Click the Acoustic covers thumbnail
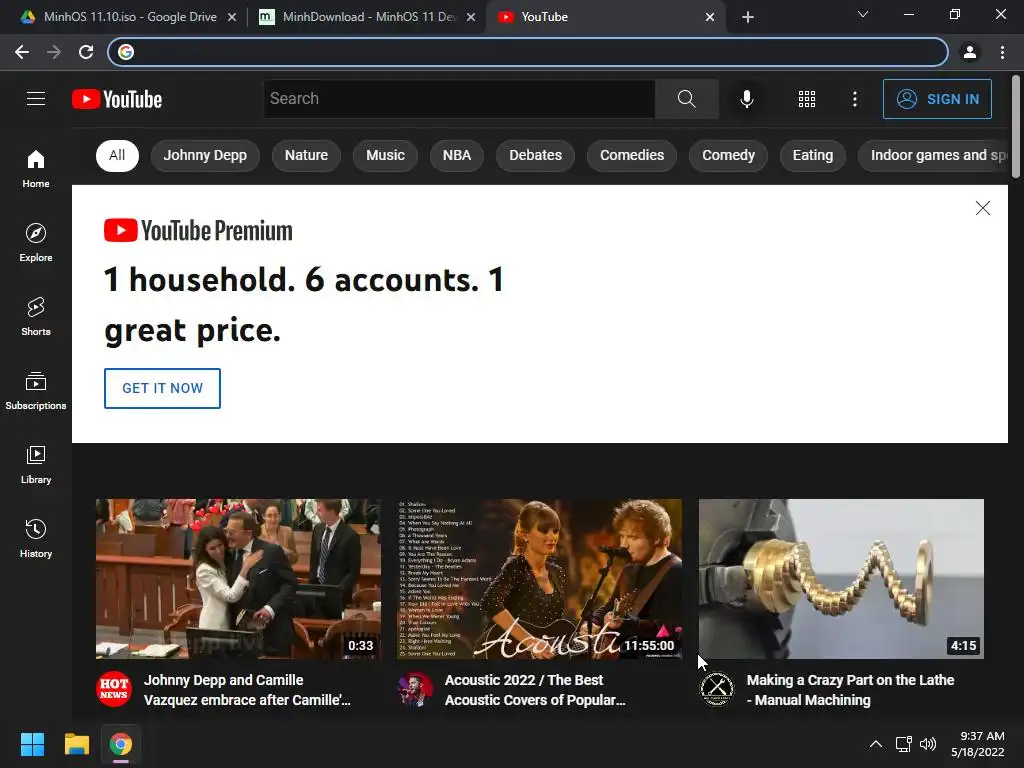The width and height of the screenshot is (1024, 768). point(539,579)
